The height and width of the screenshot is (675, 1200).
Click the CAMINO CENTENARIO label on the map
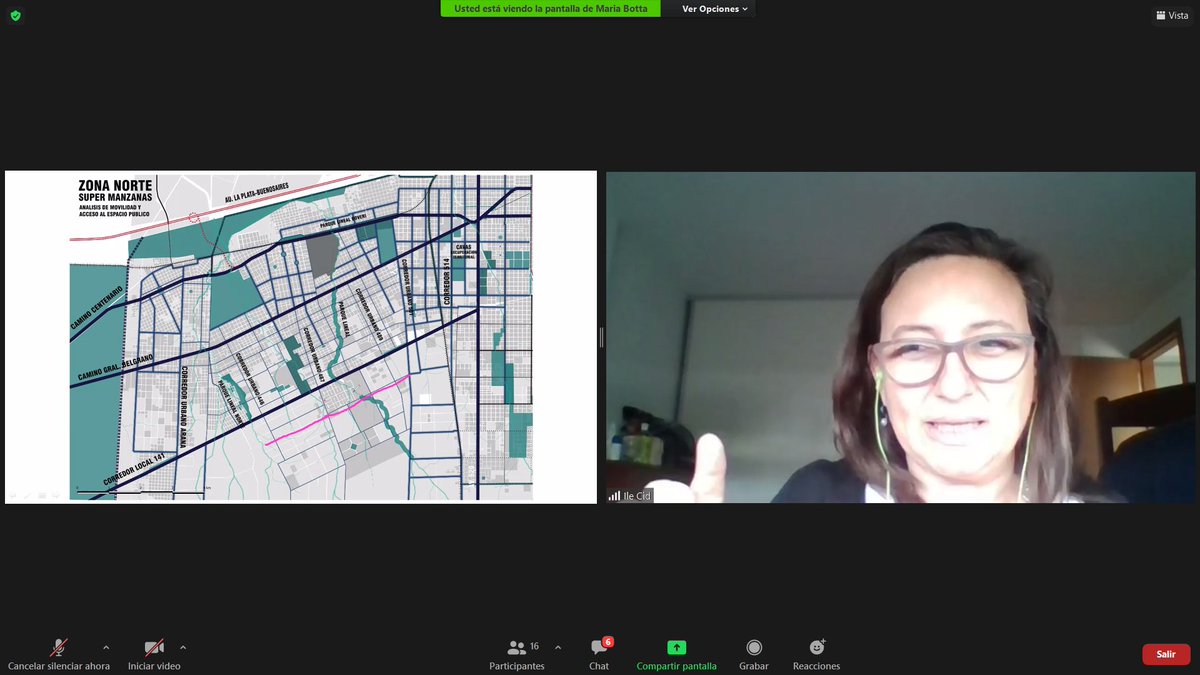click(x=96, y=309)
